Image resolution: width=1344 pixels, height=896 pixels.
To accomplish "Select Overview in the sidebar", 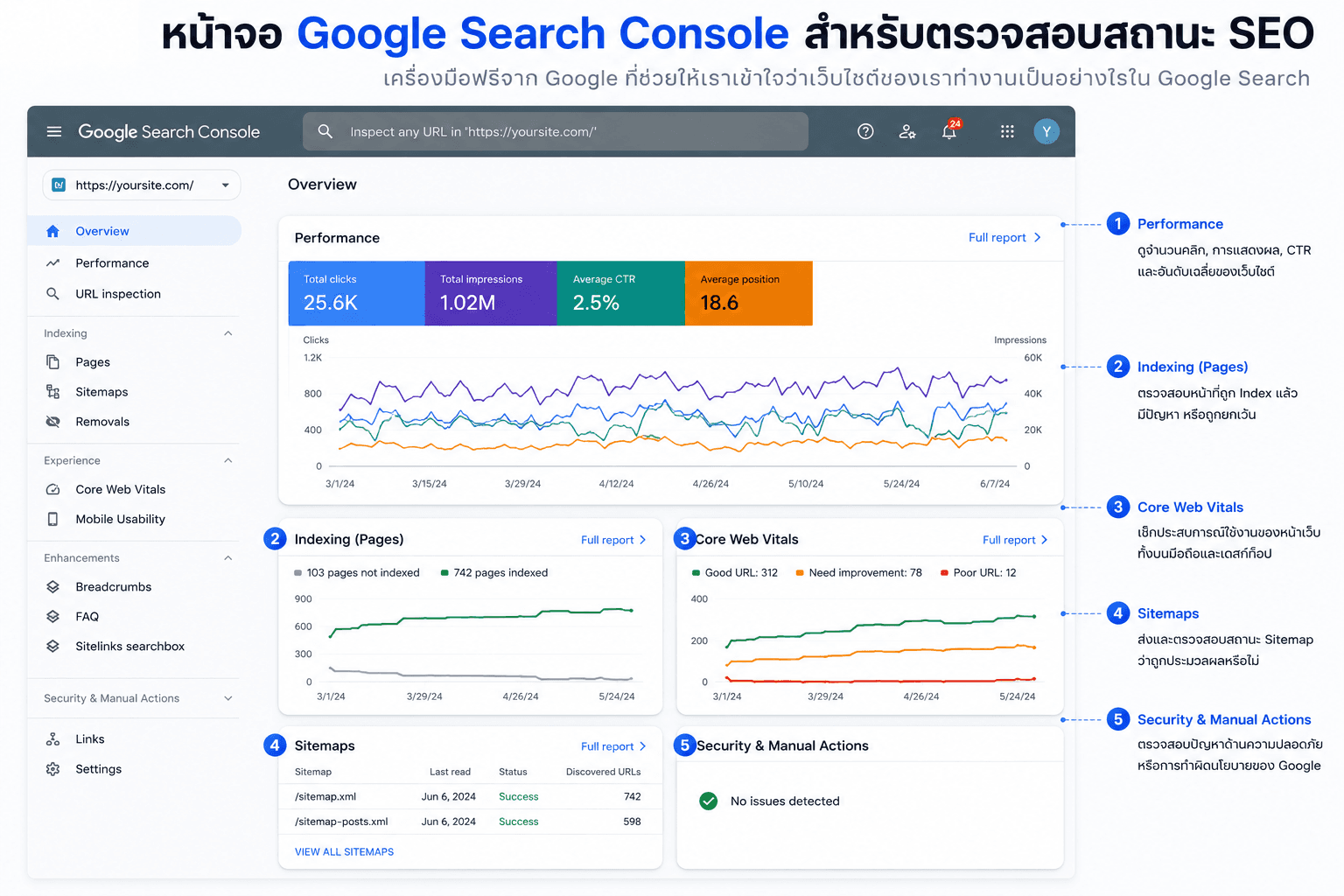I will [134, 231].
